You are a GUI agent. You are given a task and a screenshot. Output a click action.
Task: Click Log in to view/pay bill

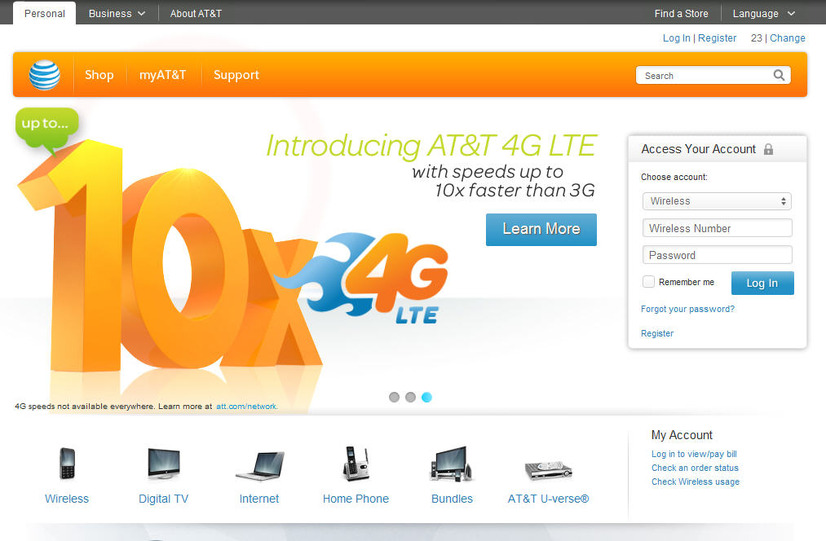coord(694,454)
